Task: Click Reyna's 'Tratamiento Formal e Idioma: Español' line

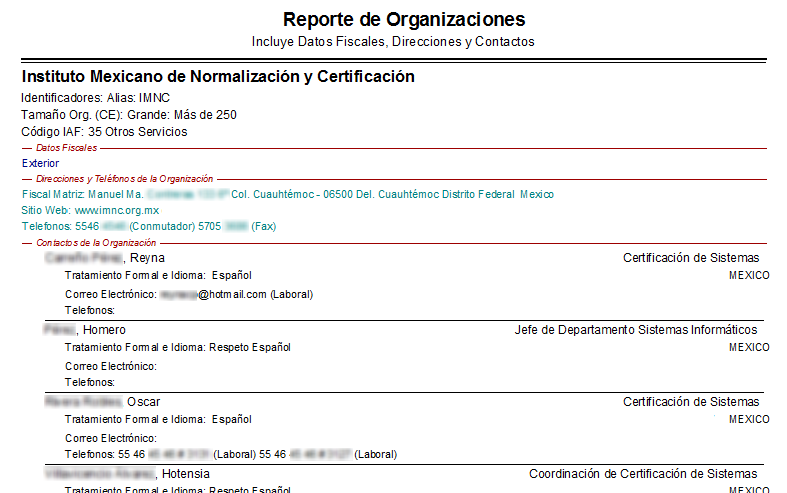Action: [x=158, y=276]
